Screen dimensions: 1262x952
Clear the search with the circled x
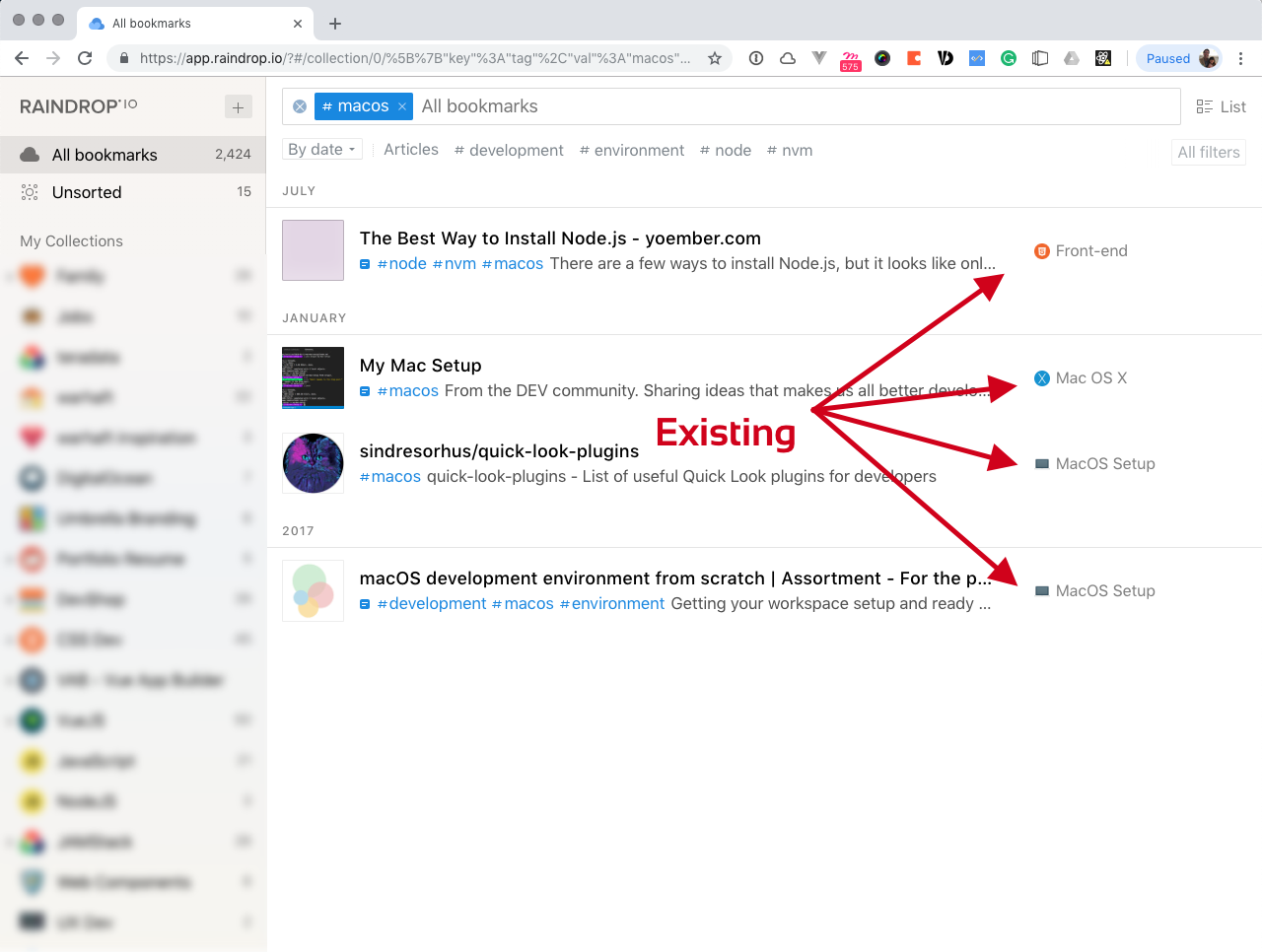(x=300, y=106)
